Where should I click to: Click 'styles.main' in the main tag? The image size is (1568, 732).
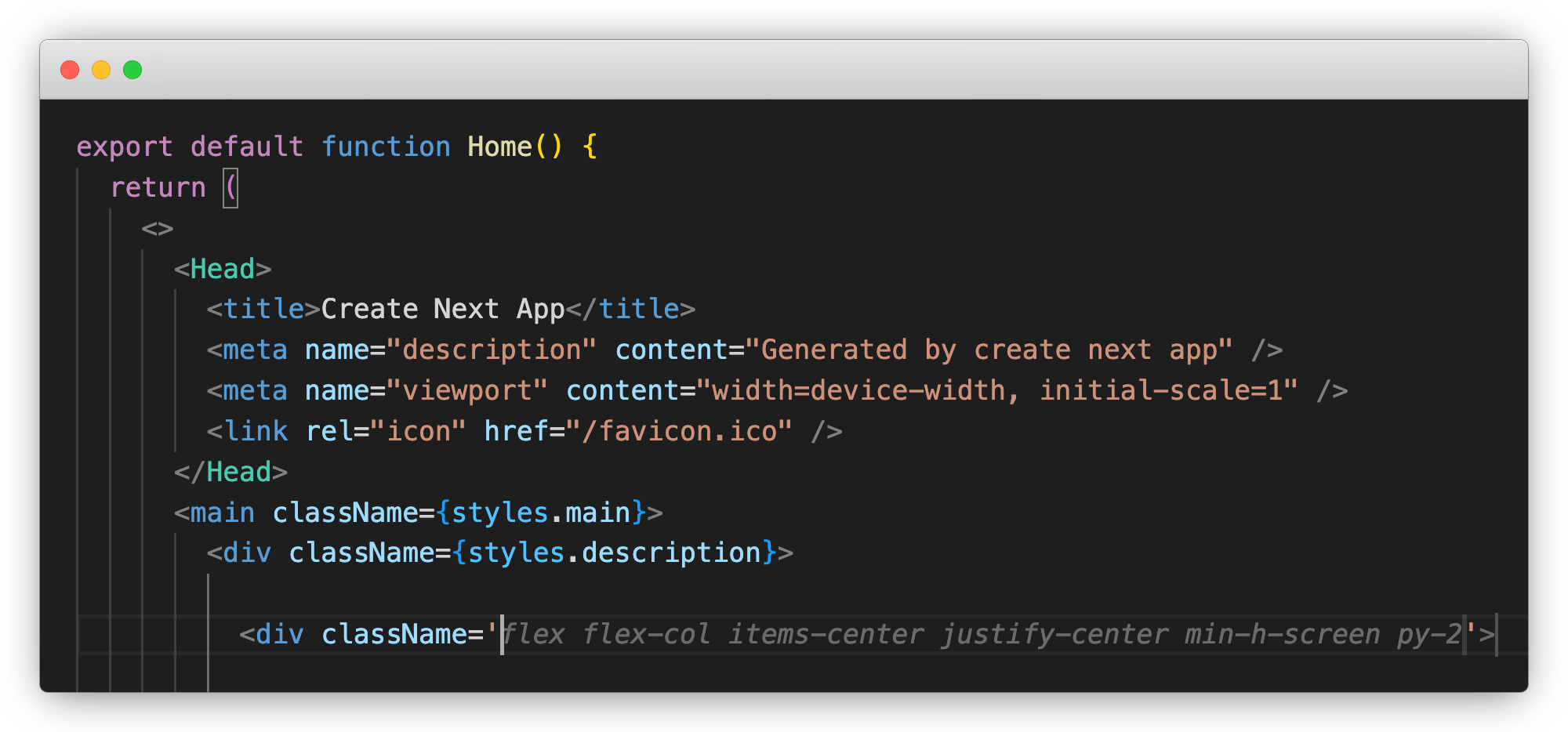tap(541, 513)
